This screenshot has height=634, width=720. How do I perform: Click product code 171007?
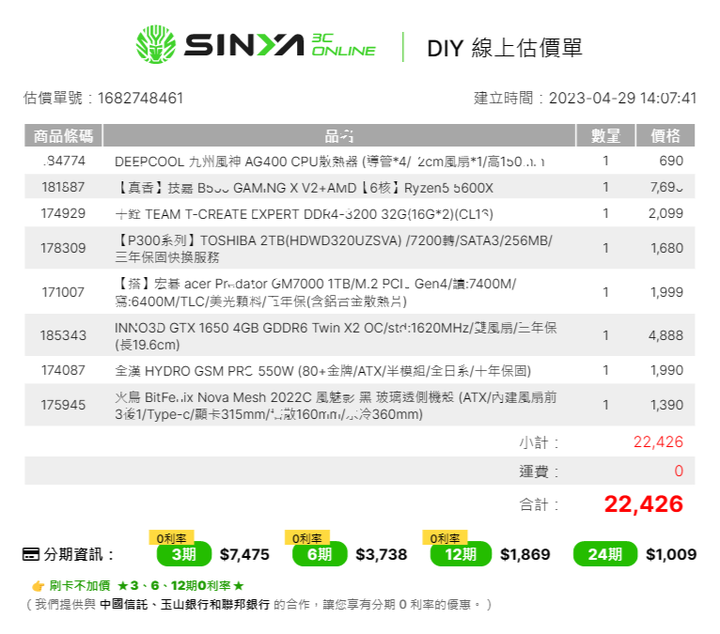tap(63, 292)
